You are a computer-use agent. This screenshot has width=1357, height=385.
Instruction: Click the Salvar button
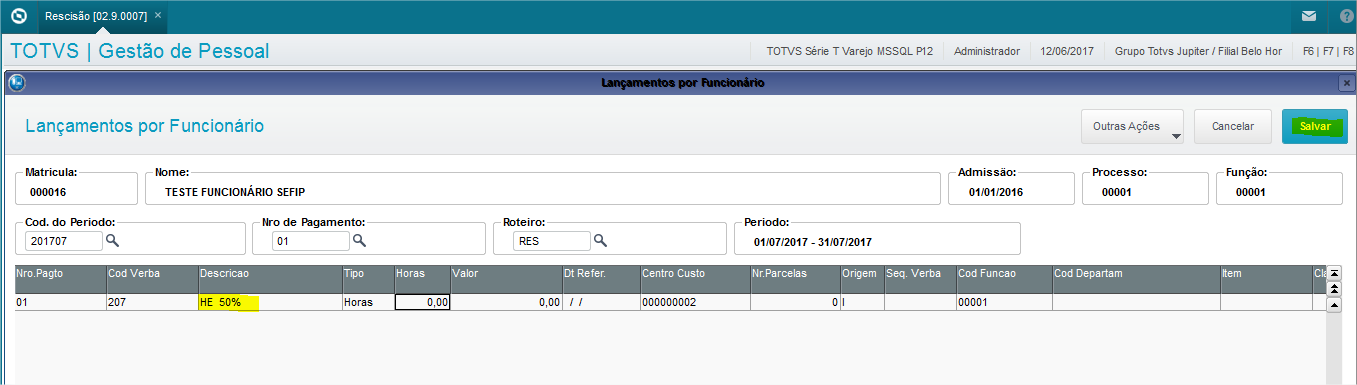click(x=1314, y=127)
